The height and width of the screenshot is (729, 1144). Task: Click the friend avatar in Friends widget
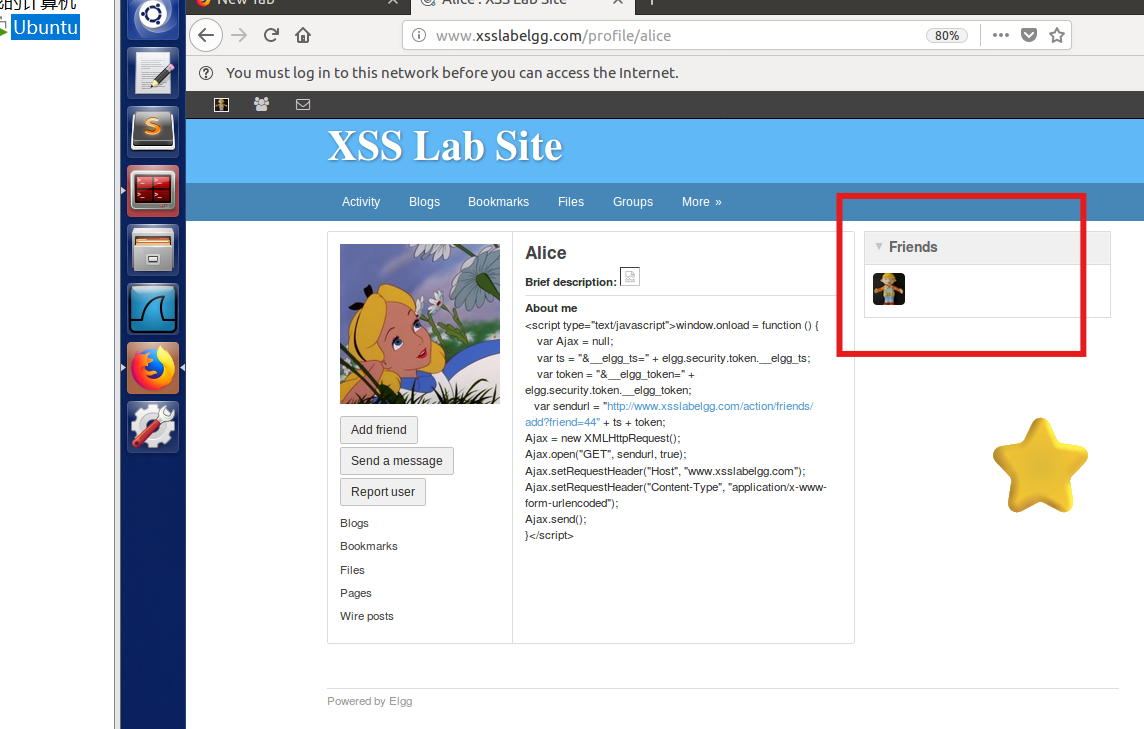889,289
